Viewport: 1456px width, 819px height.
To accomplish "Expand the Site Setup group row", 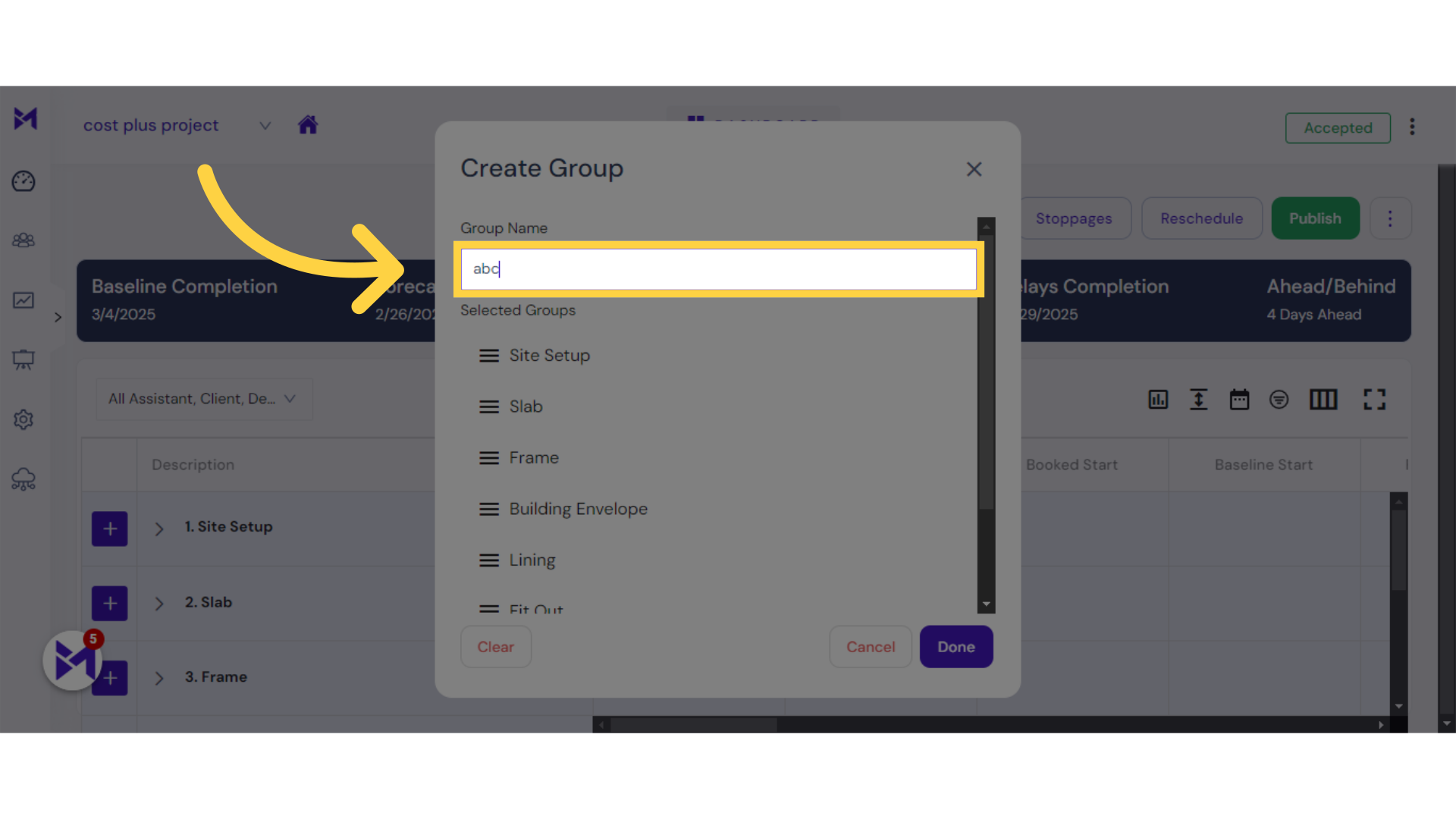I will (x=159, y=527).
